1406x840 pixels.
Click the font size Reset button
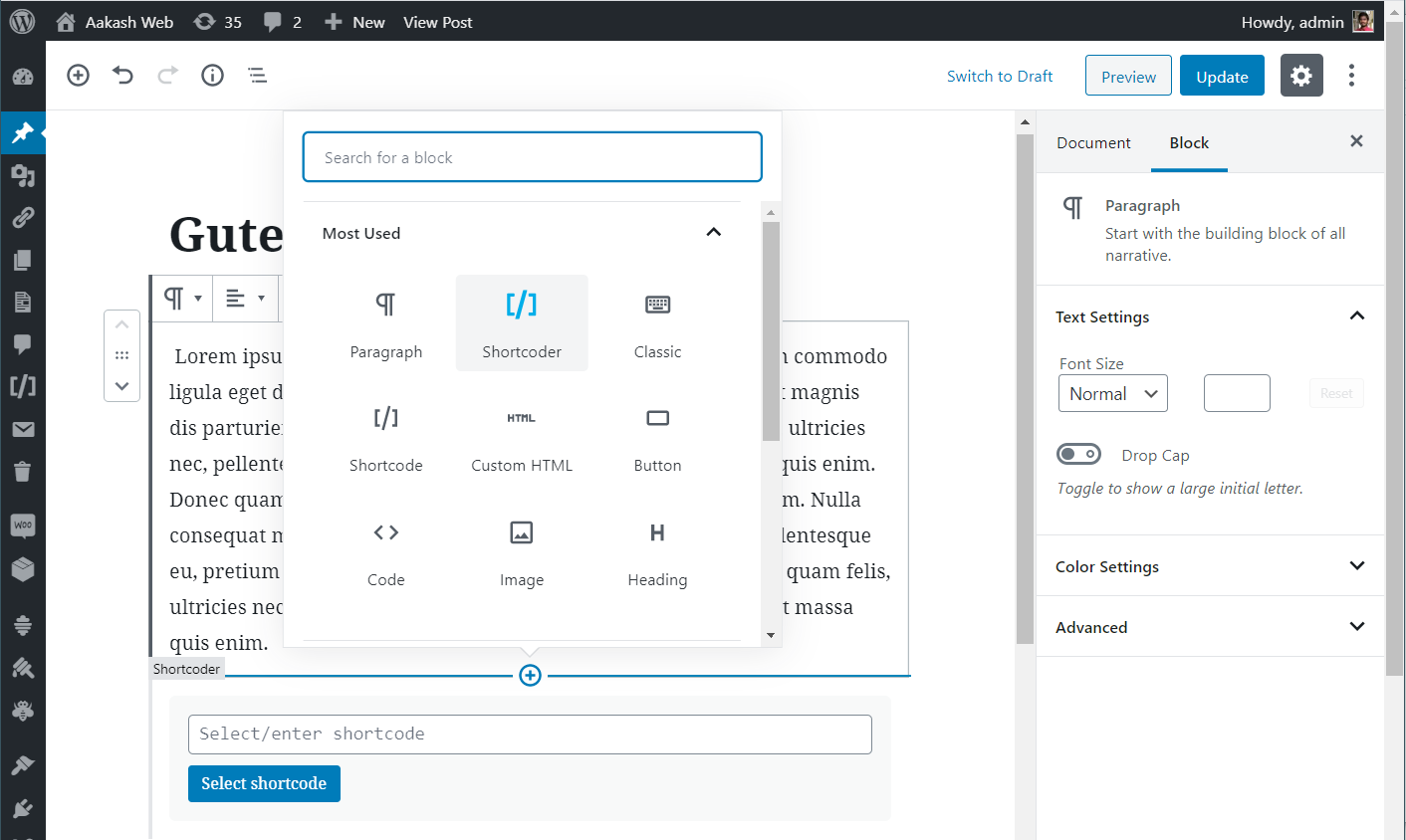1336,393
